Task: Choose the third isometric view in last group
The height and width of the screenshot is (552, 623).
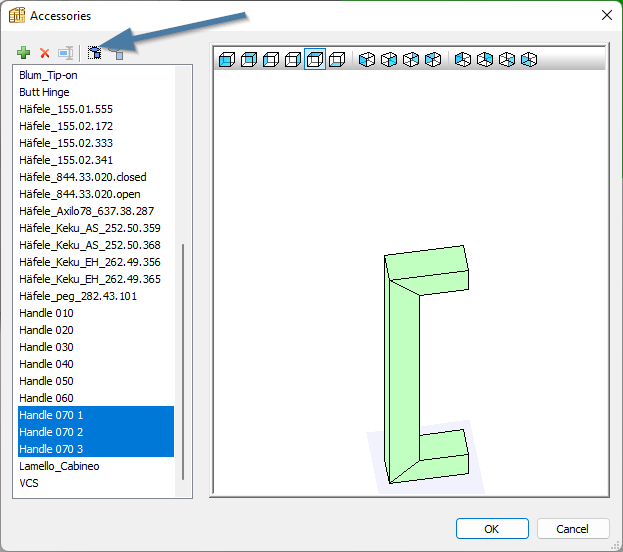Action: (507, 60)
